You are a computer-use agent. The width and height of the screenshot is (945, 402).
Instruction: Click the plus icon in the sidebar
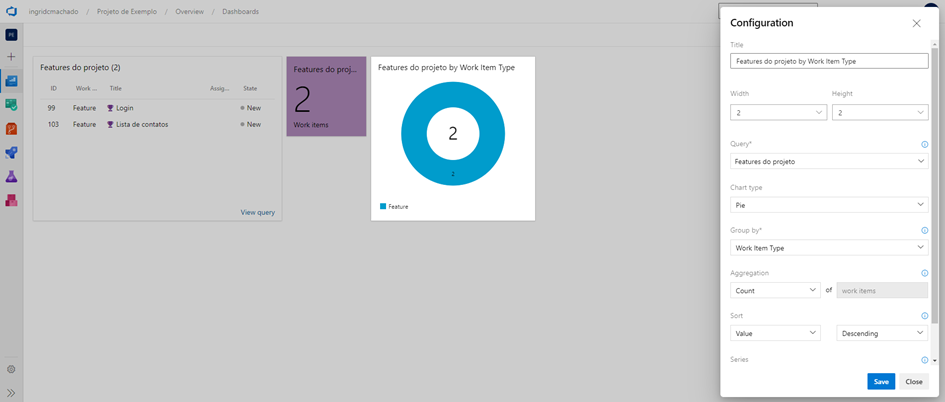(12, 57)
